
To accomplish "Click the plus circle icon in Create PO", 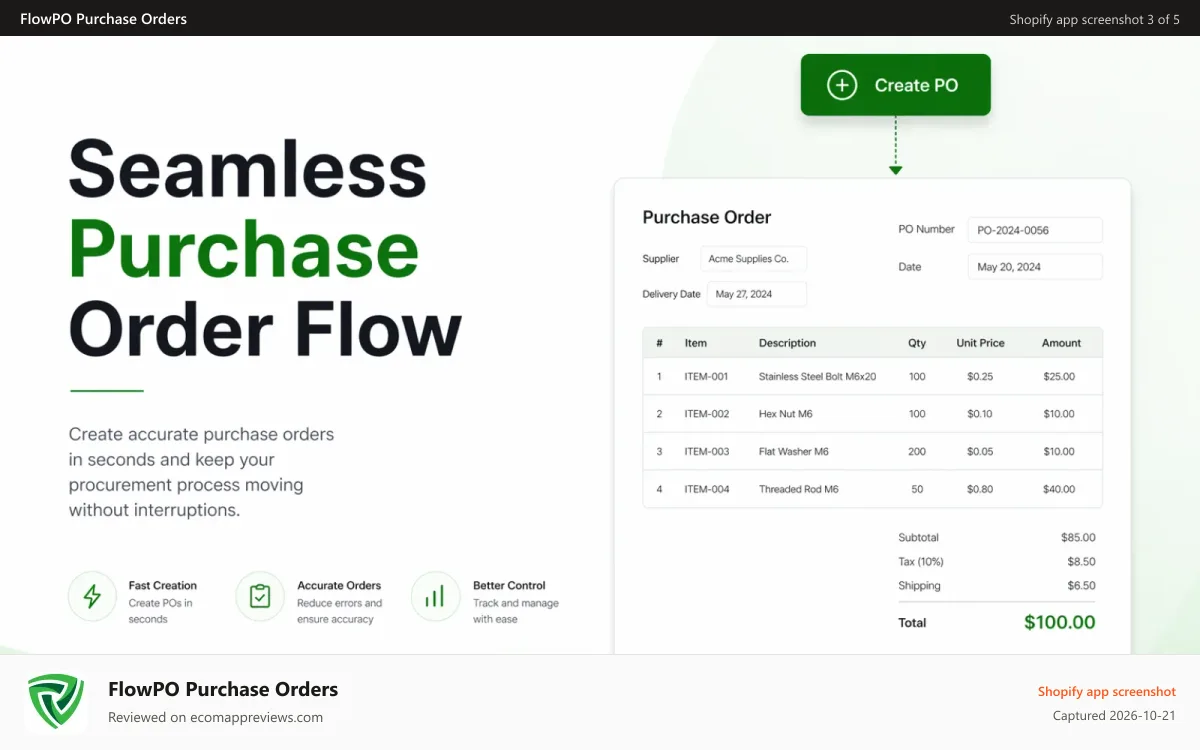I will [x=842, y=85].
